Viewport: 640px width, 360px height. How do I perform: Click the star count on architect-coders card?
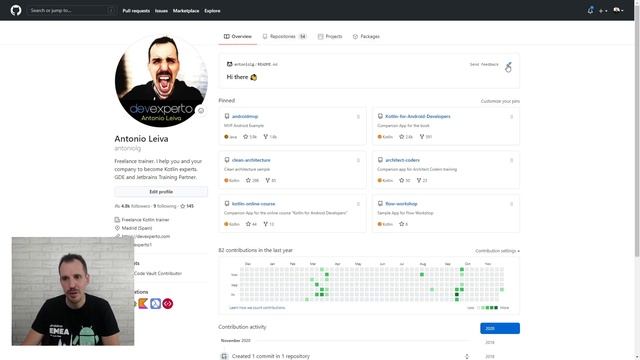404,180
